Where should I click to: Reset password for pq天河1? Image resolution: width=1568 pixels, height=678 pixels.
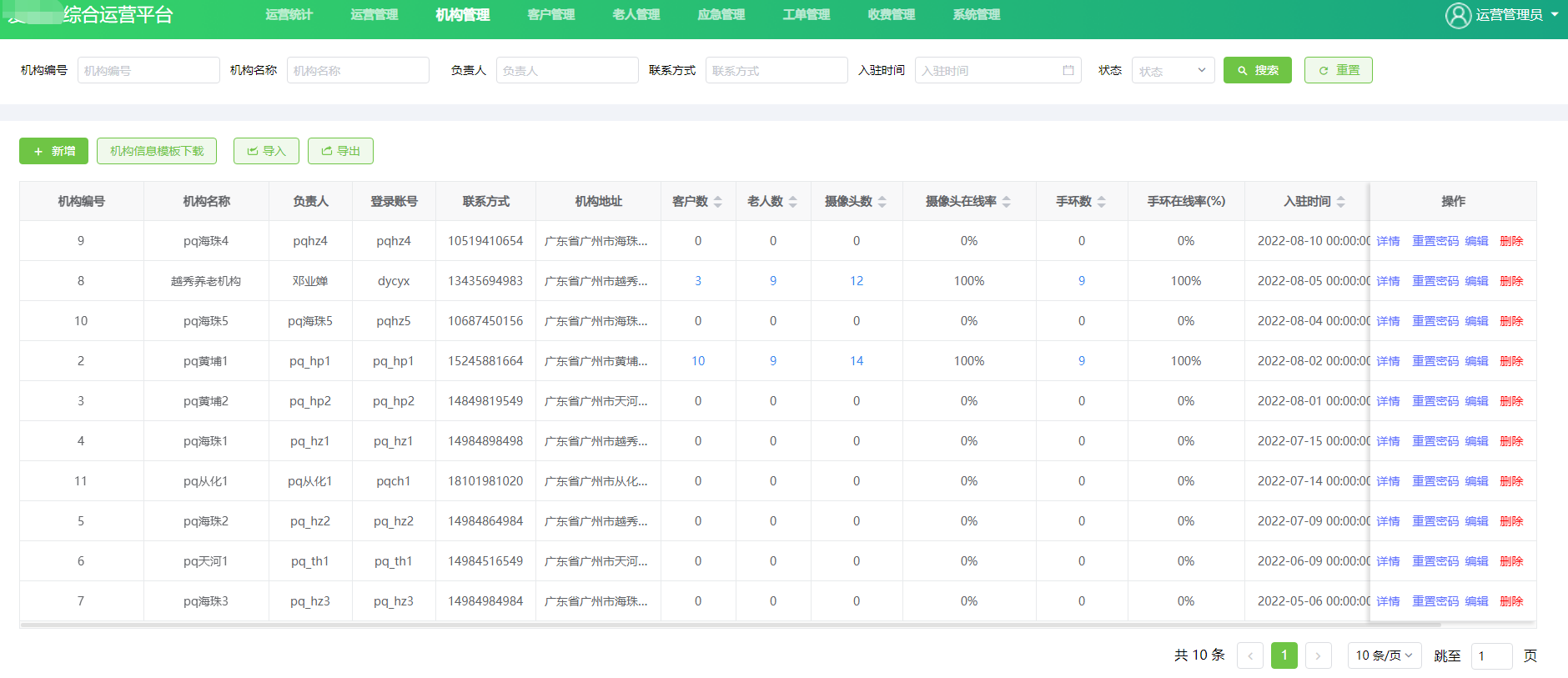1435,561
